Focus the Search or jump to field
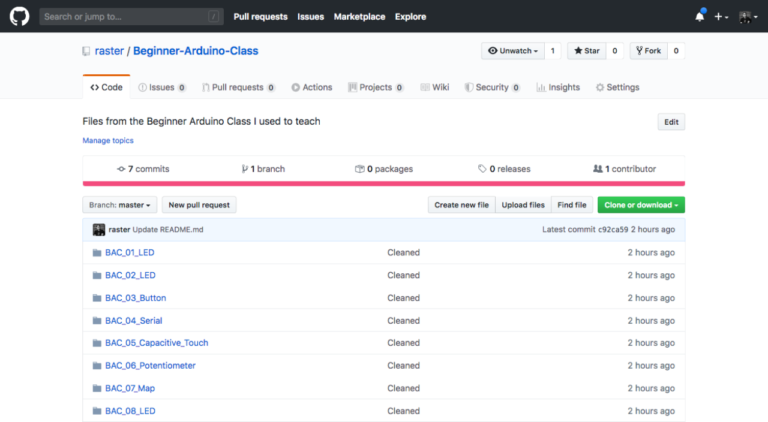768x422 pixels. [130, 17]
